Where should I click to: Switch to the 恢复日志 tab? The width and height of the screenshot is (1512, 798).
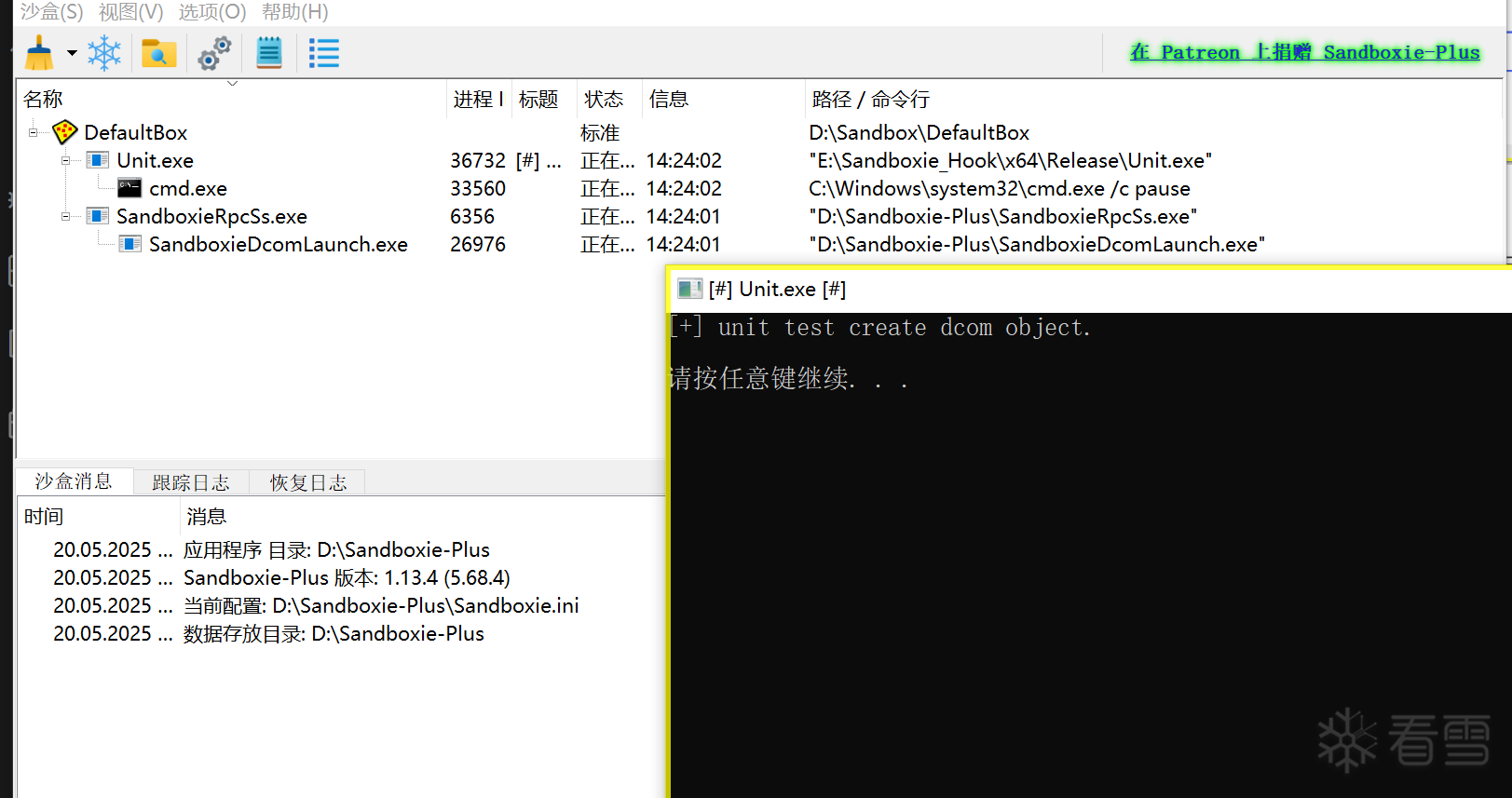(308, 482)
